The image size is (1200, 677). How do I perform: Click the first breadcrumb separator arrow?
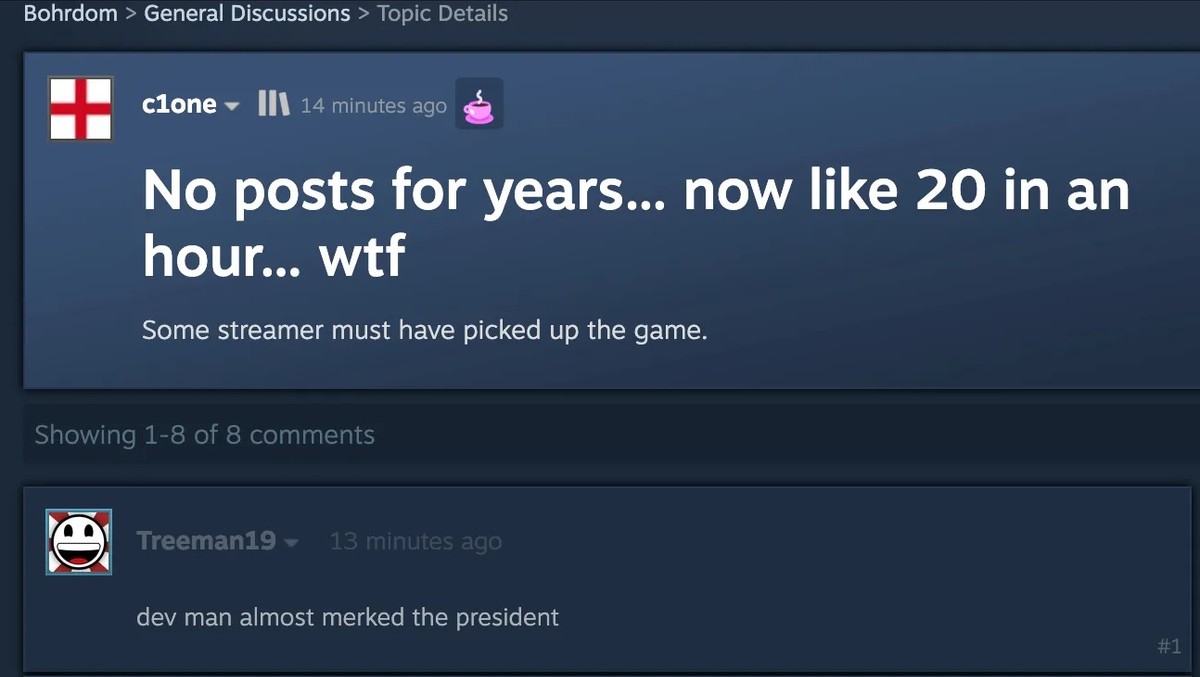[x=131, y=14]
